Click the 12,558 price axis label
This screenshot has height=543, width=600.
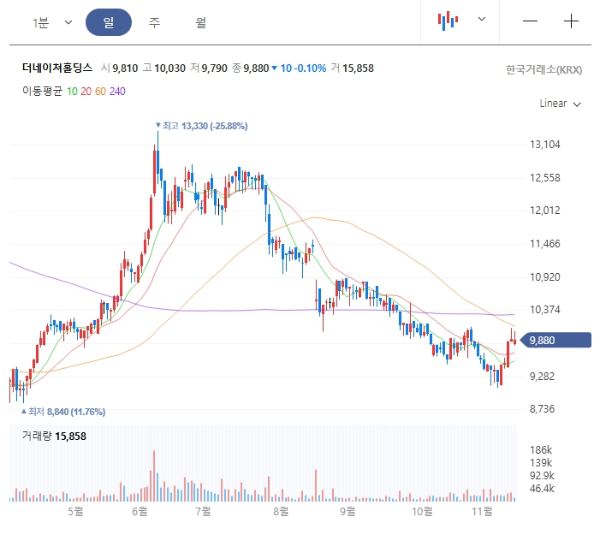coord(545,178)
